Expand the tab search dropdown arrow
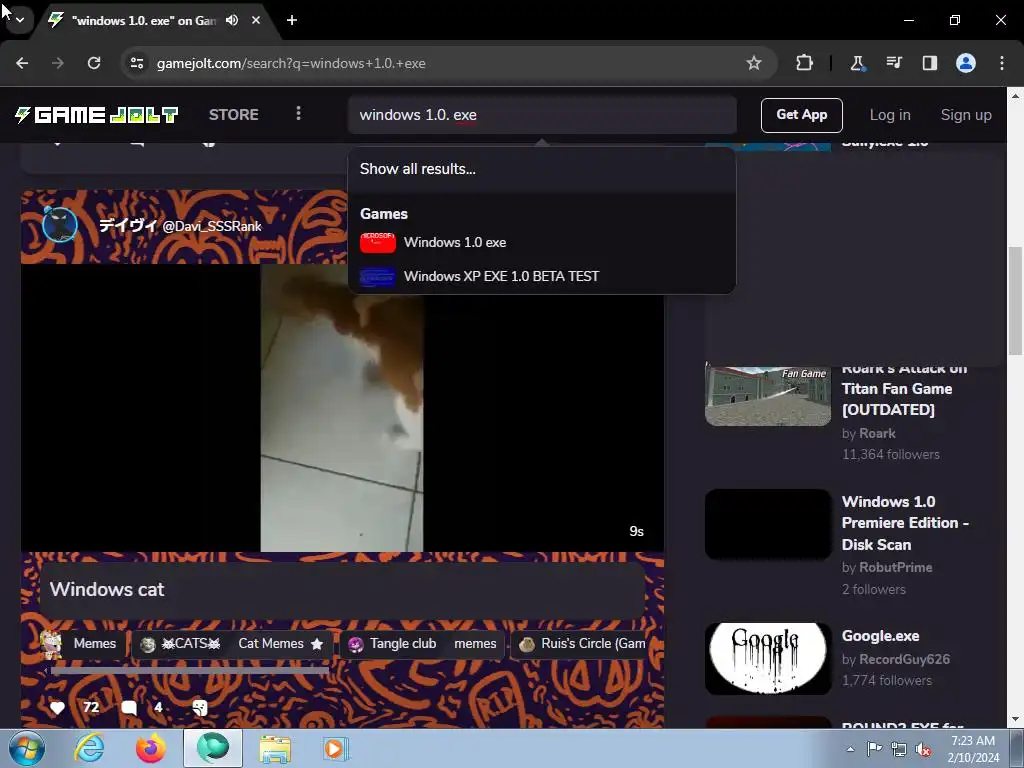 tap(20, 20)
